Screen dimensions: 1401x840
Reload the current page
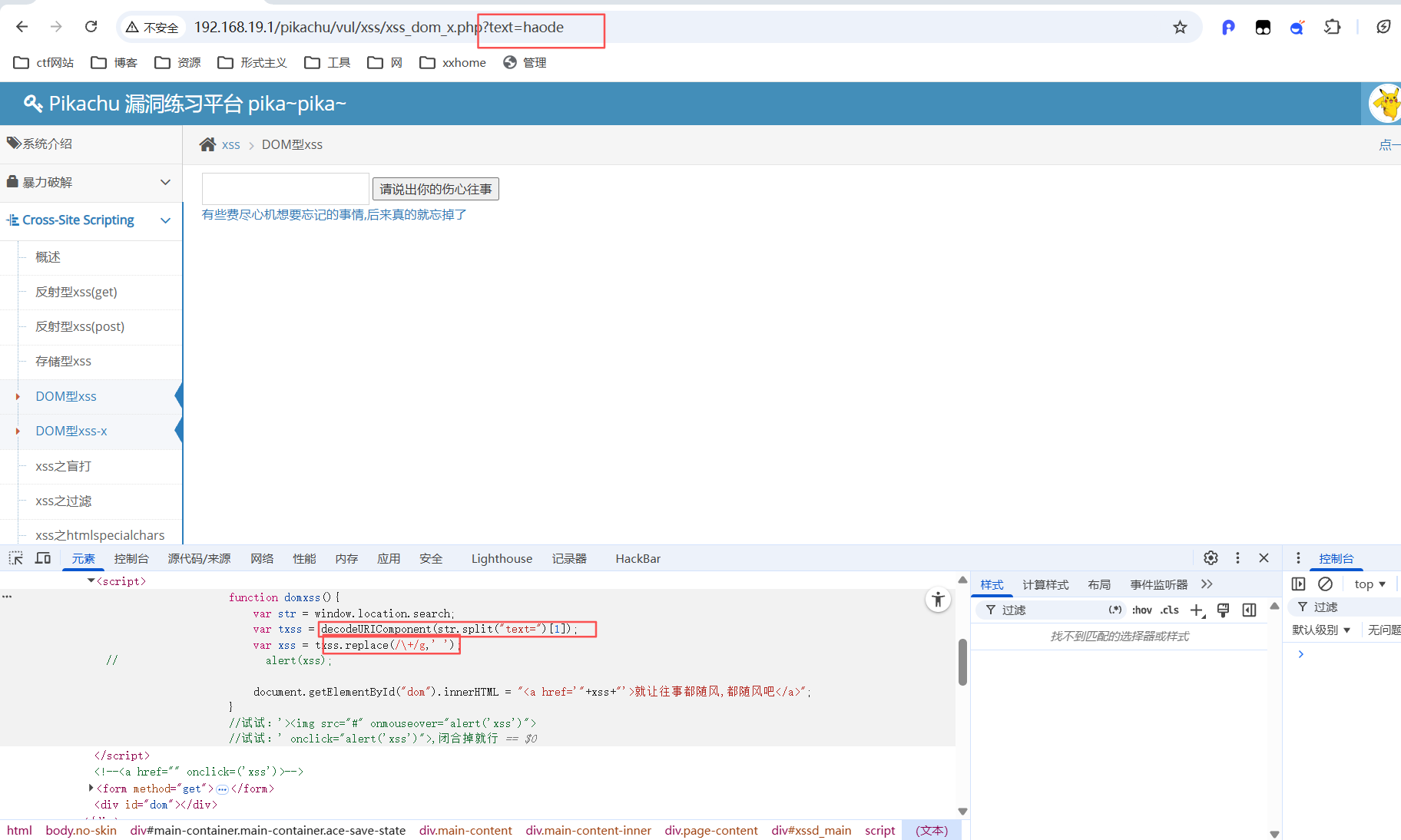[91, 27]
